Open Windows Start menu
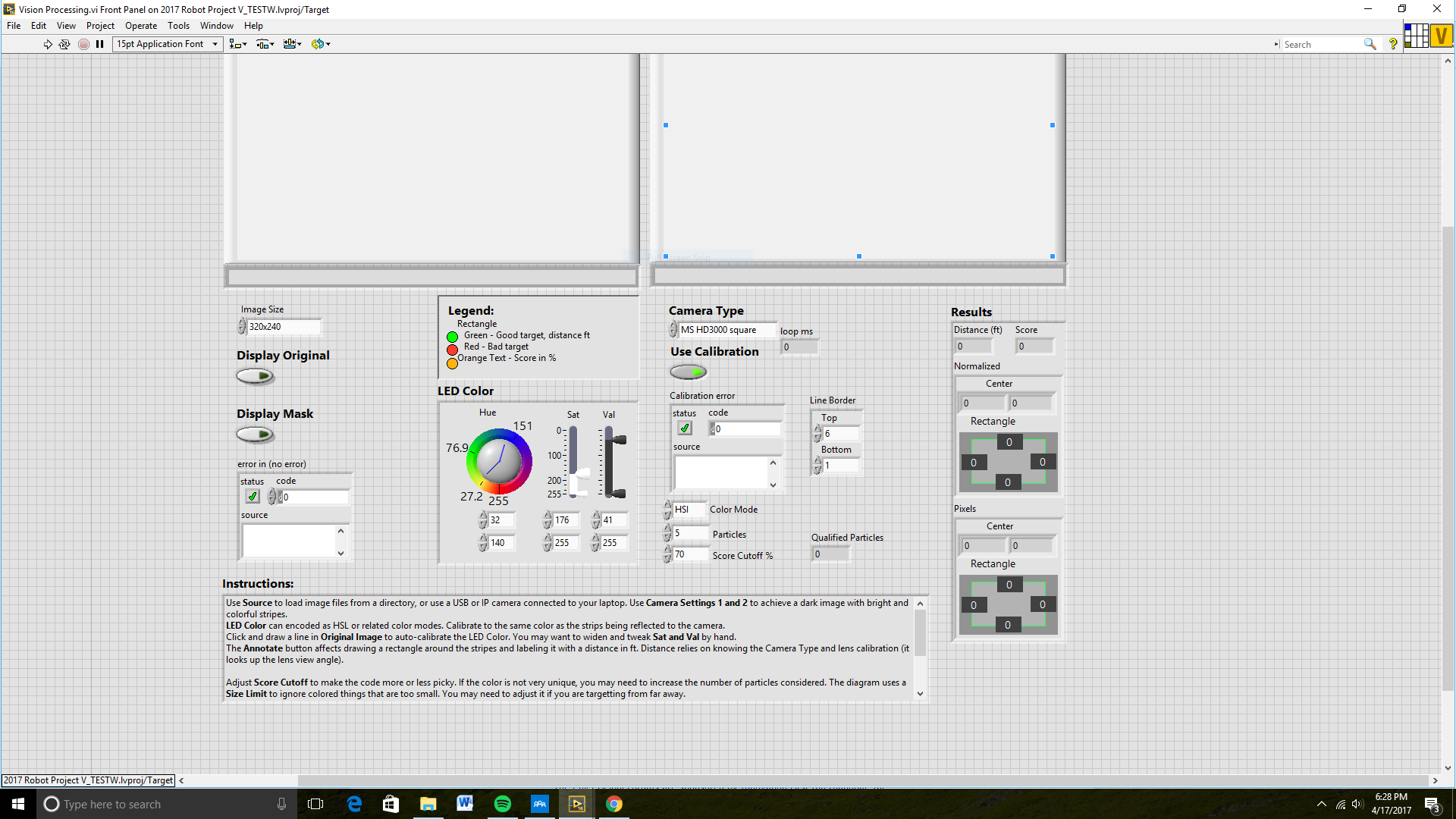Image resolution: width=1456 pixels, height=819 pixels. tap(18, 804)
